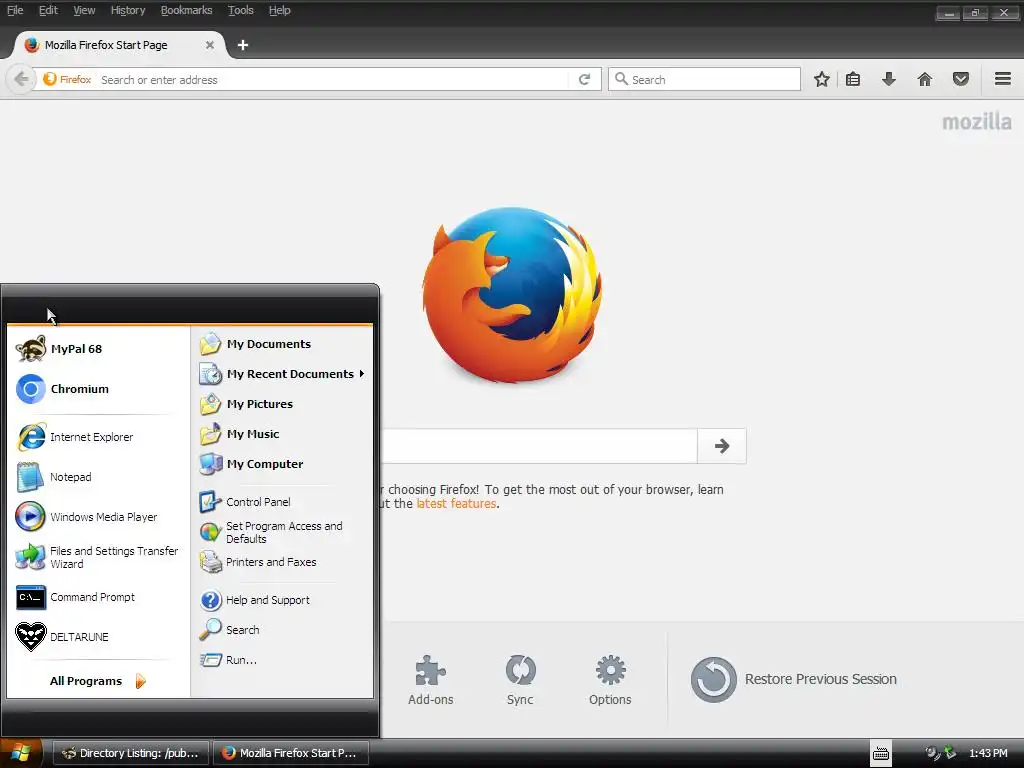
Task: Open the Edit menu
Action: tap(48, 10)
